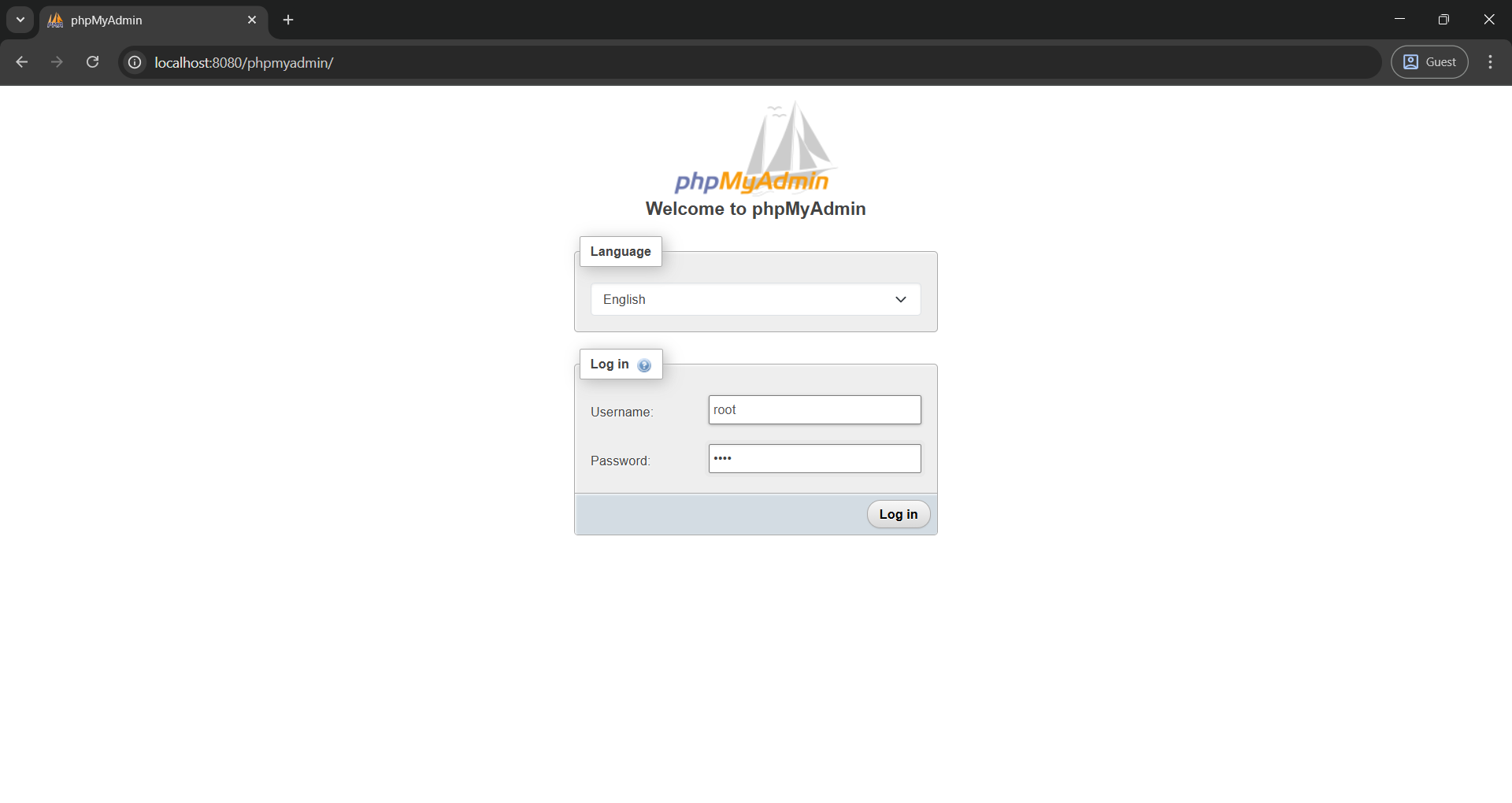This screenshot has width=1512, height=803.
Task: Select the Username field containing root
Action: 814,409
